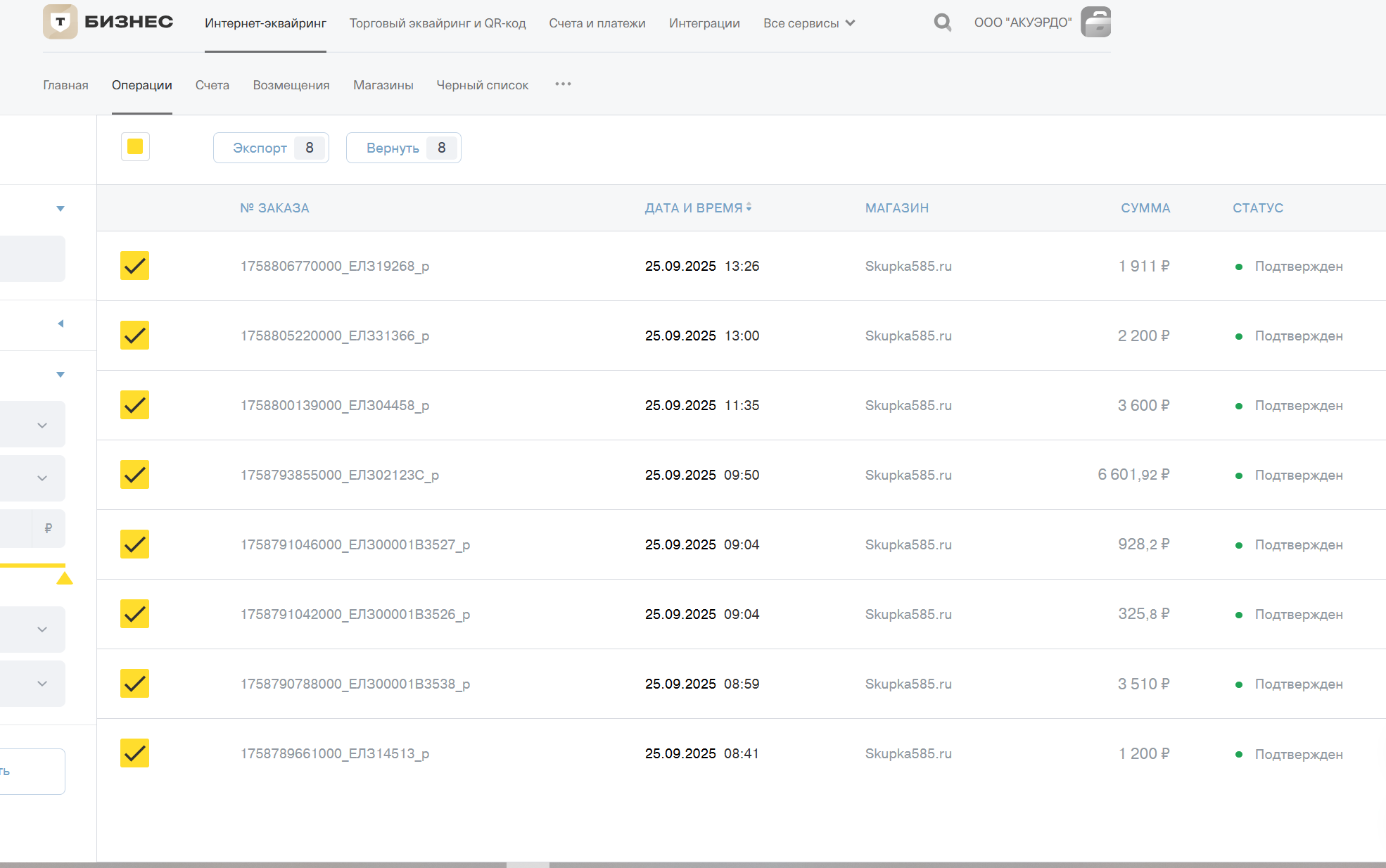Image resolution: width=1386 pixels, height=868 pixels.
Task: Collapse the left-pointing filter arrow
Action: click(x=61, y=324)
